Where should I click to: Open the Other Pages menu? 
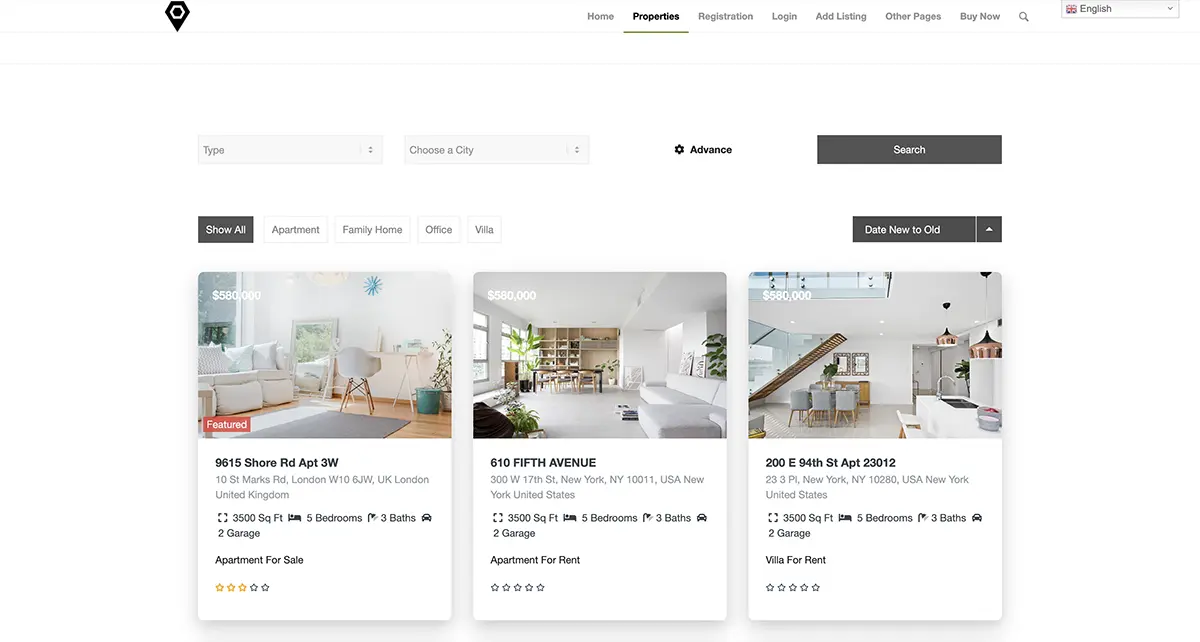point(913,17)
